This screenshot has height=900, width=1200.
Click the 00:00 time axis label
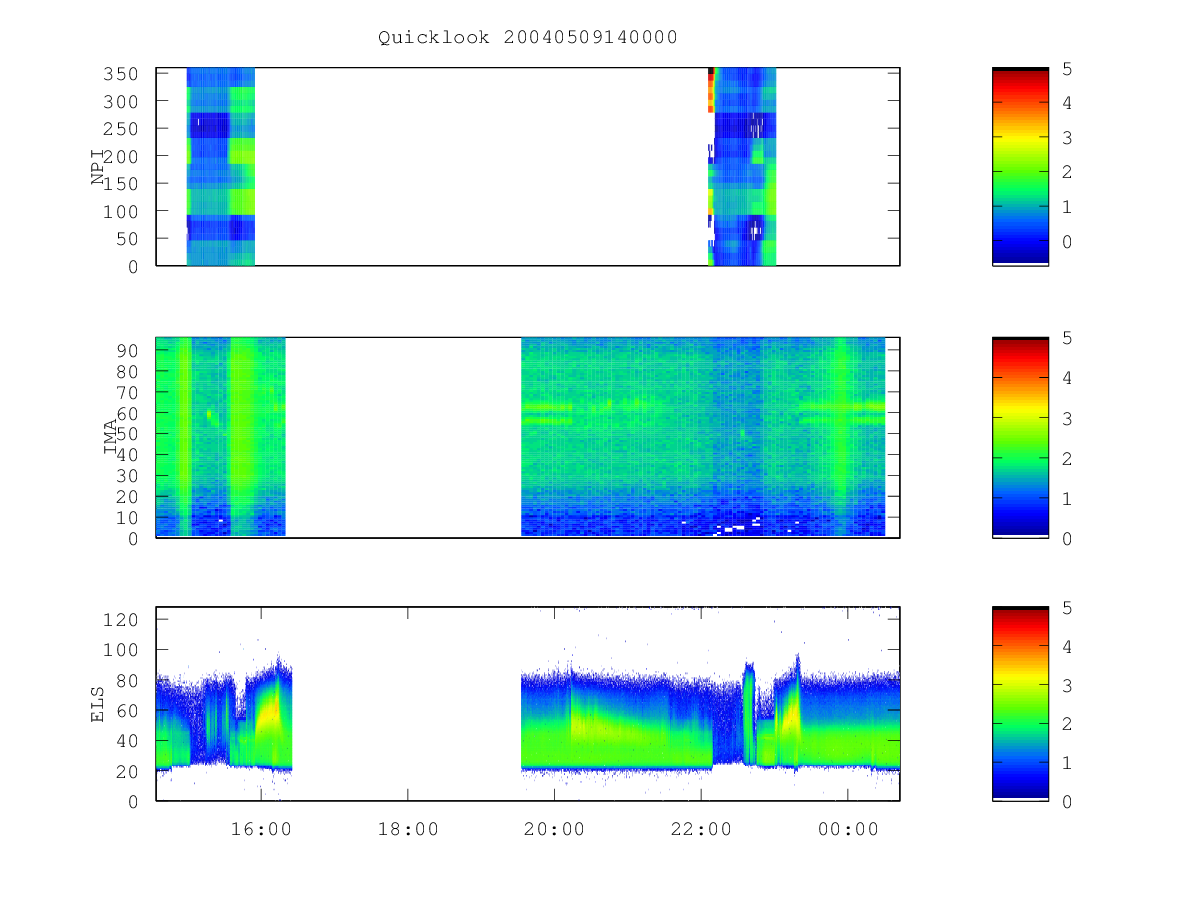click(x=848, y=829)
